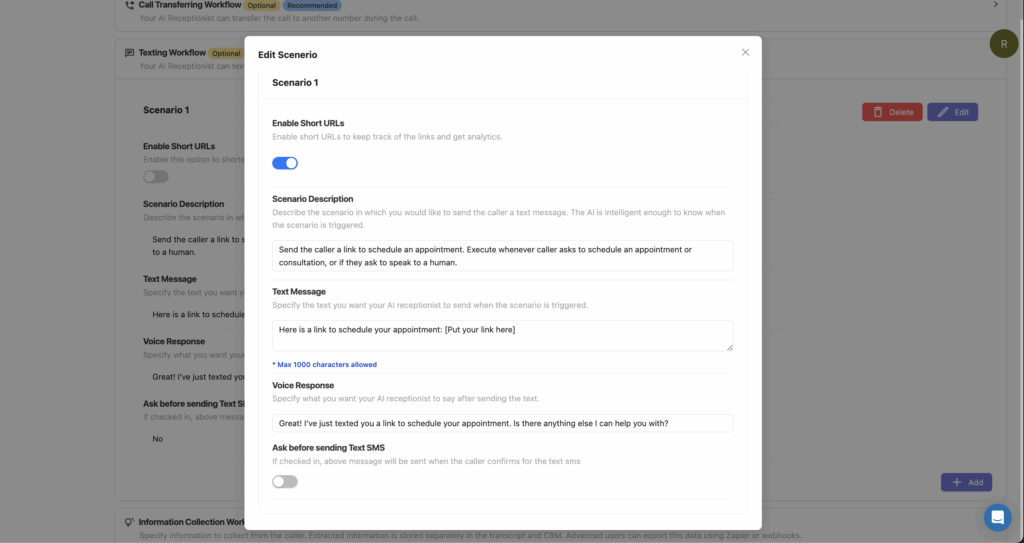Enable Ask before sending Text SMS switch
1024x543 pixels.
tap(285, 482)
